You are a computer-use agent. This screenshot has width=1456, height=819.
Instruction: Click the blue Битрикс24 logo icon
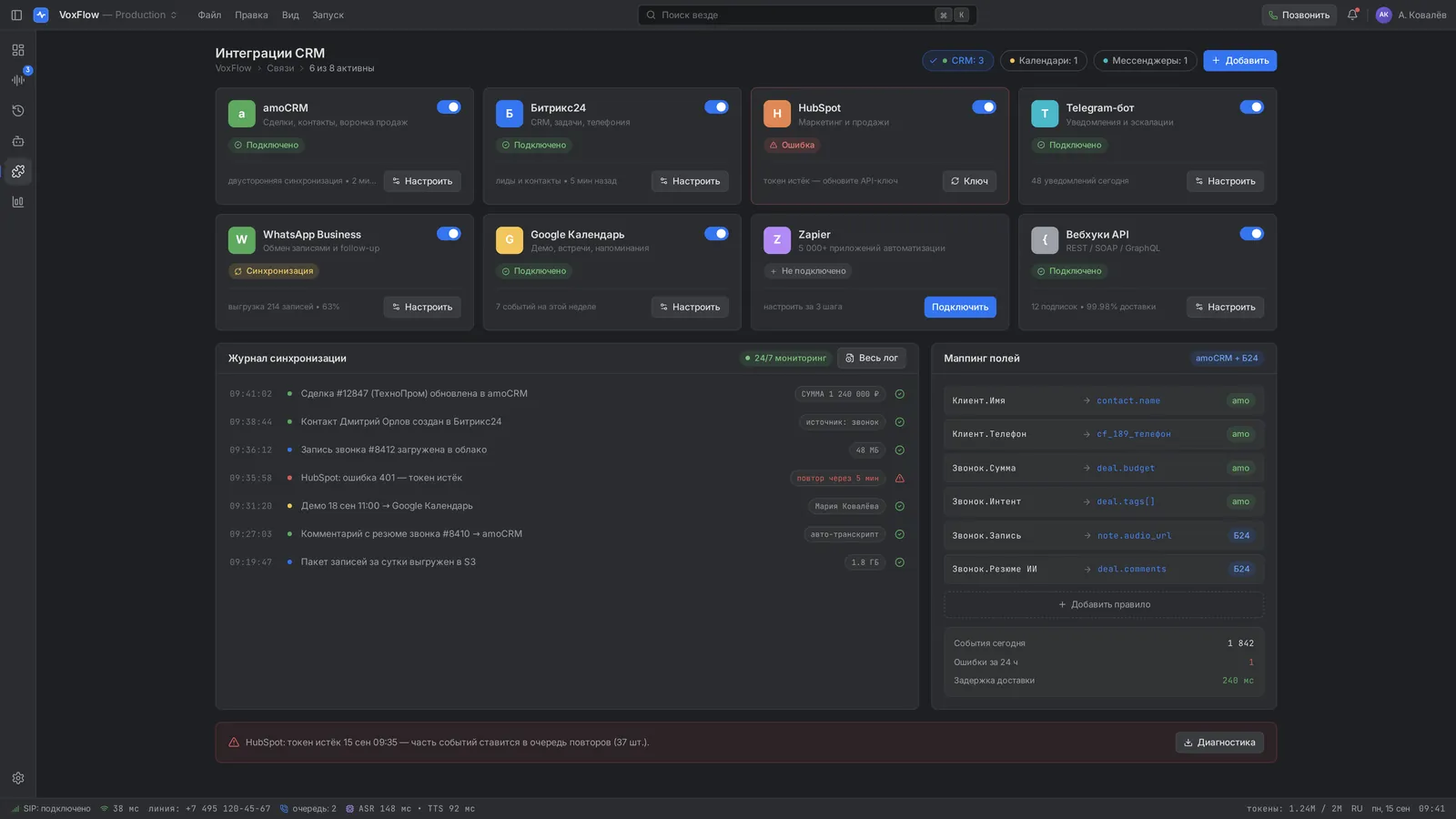(x=509, y=114)
